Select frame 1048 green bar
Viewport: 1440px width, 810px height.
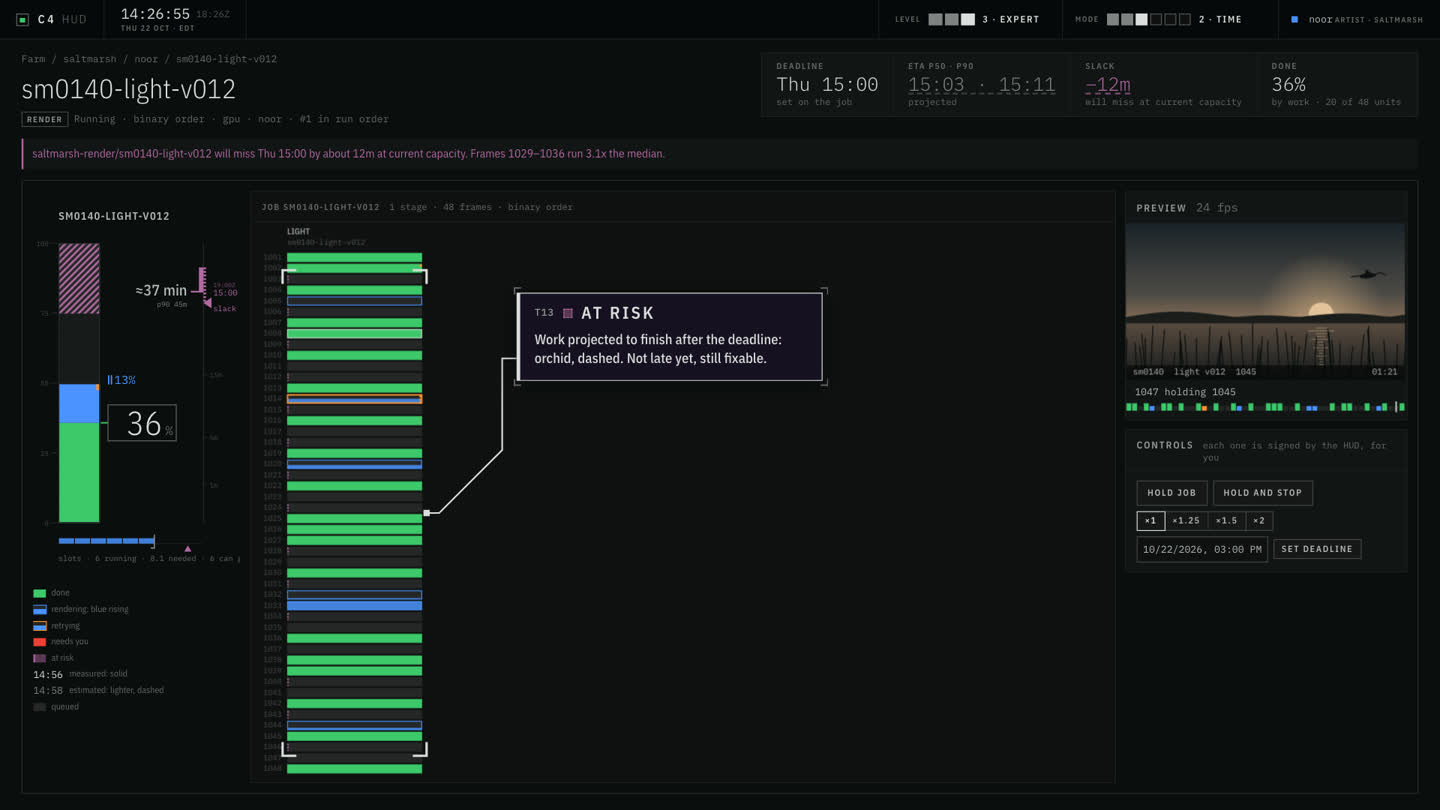(x=354, y=769)
